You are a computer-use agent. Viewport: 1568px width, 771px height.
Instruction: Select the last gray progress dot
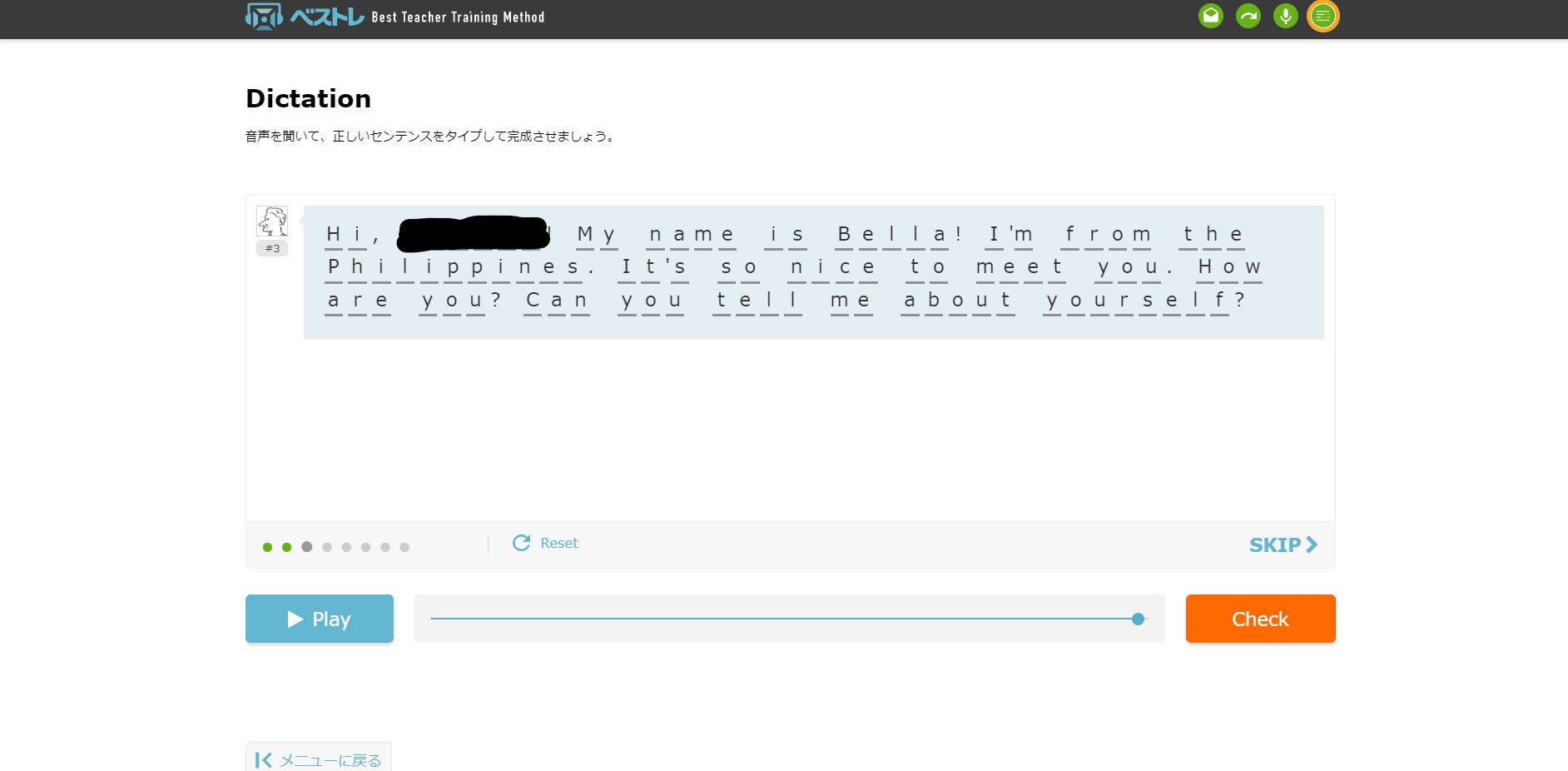(x=404, y=547)
